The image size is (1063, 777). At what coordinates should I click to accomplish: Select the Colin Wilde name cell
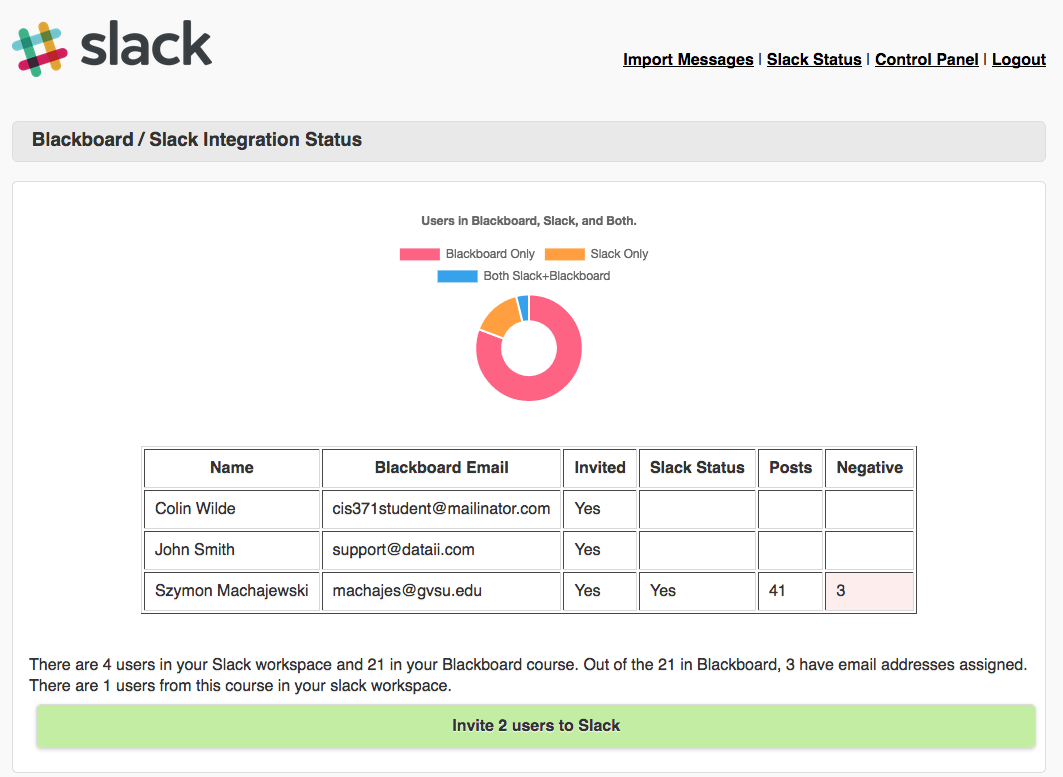[x=232, y=509]
